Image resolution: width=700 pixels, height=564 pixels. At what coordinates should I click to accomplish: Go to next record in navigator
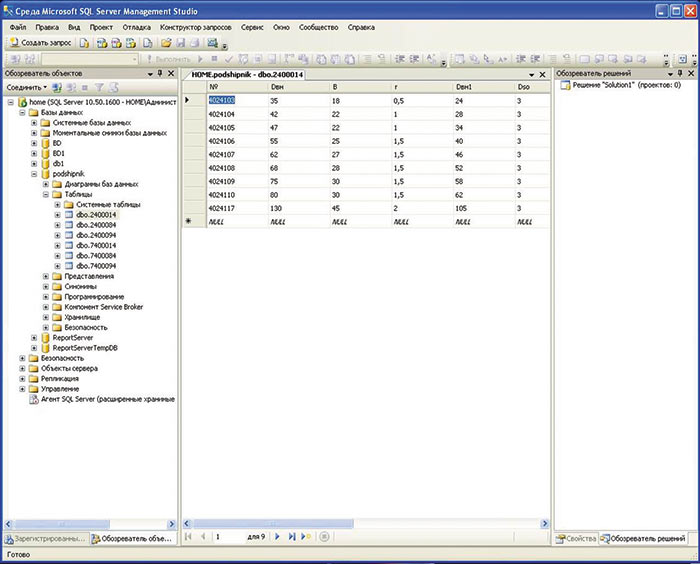click(x=277, y=536)
